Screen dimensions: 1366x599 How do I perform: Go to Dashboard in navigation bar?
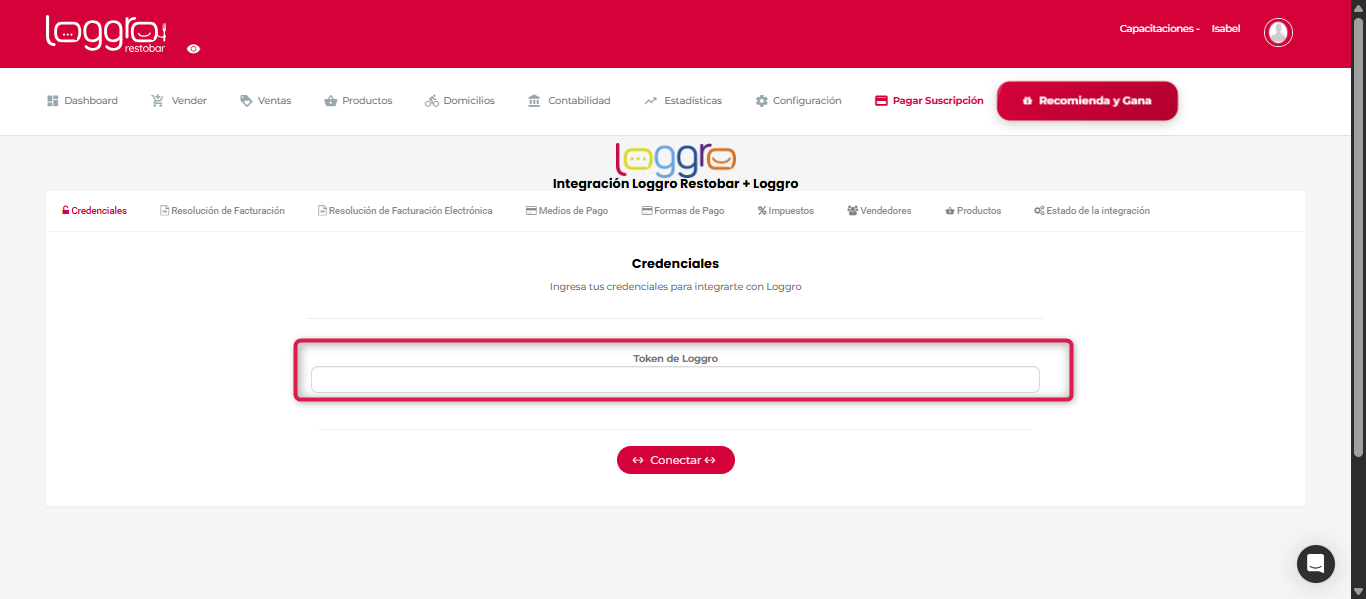82,101
